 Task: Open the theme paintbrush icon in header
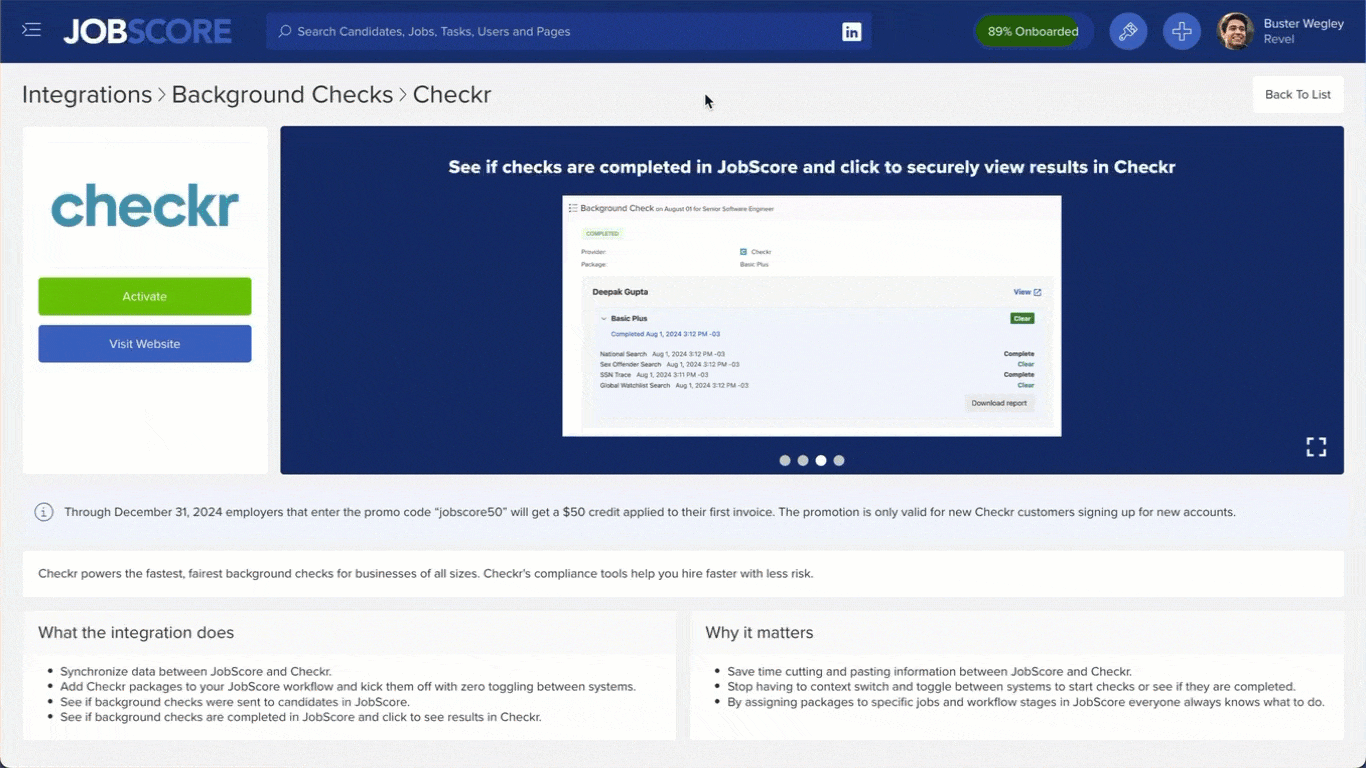pos(1128,31)
